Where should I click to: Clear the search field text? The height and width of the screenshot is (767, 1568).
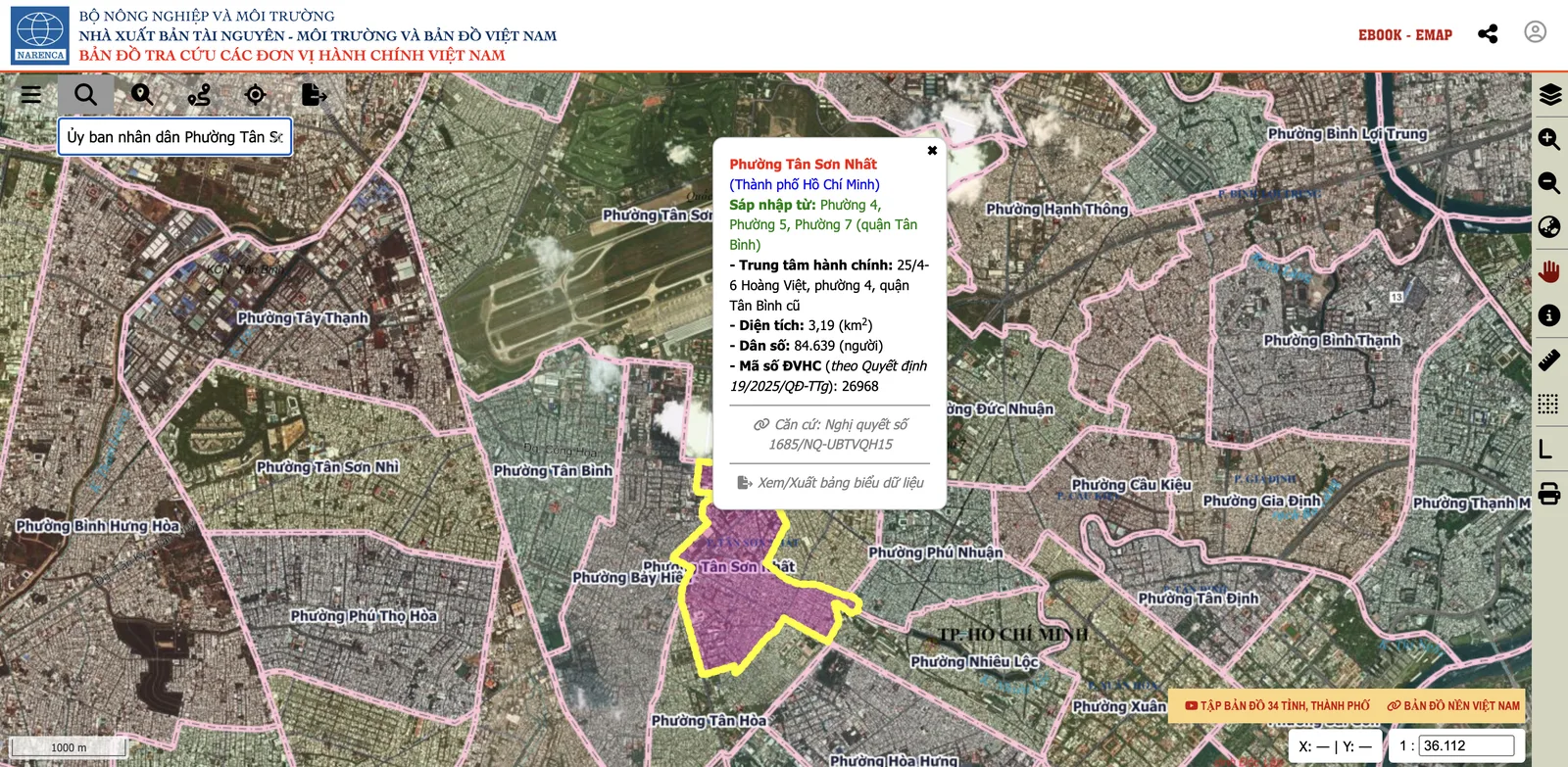click(x=278, y=137)
